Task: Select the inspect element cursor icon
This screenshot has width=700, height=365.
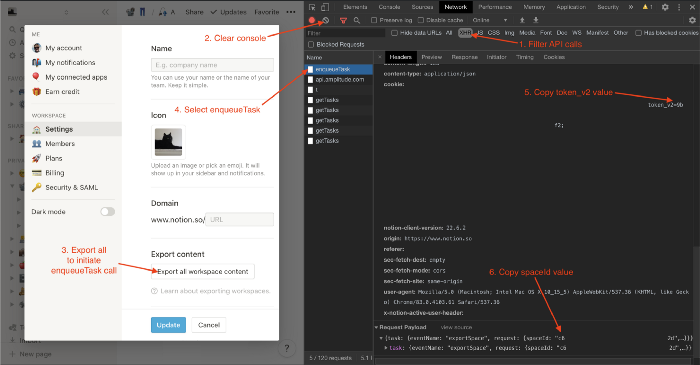Action: coord(312,7)
